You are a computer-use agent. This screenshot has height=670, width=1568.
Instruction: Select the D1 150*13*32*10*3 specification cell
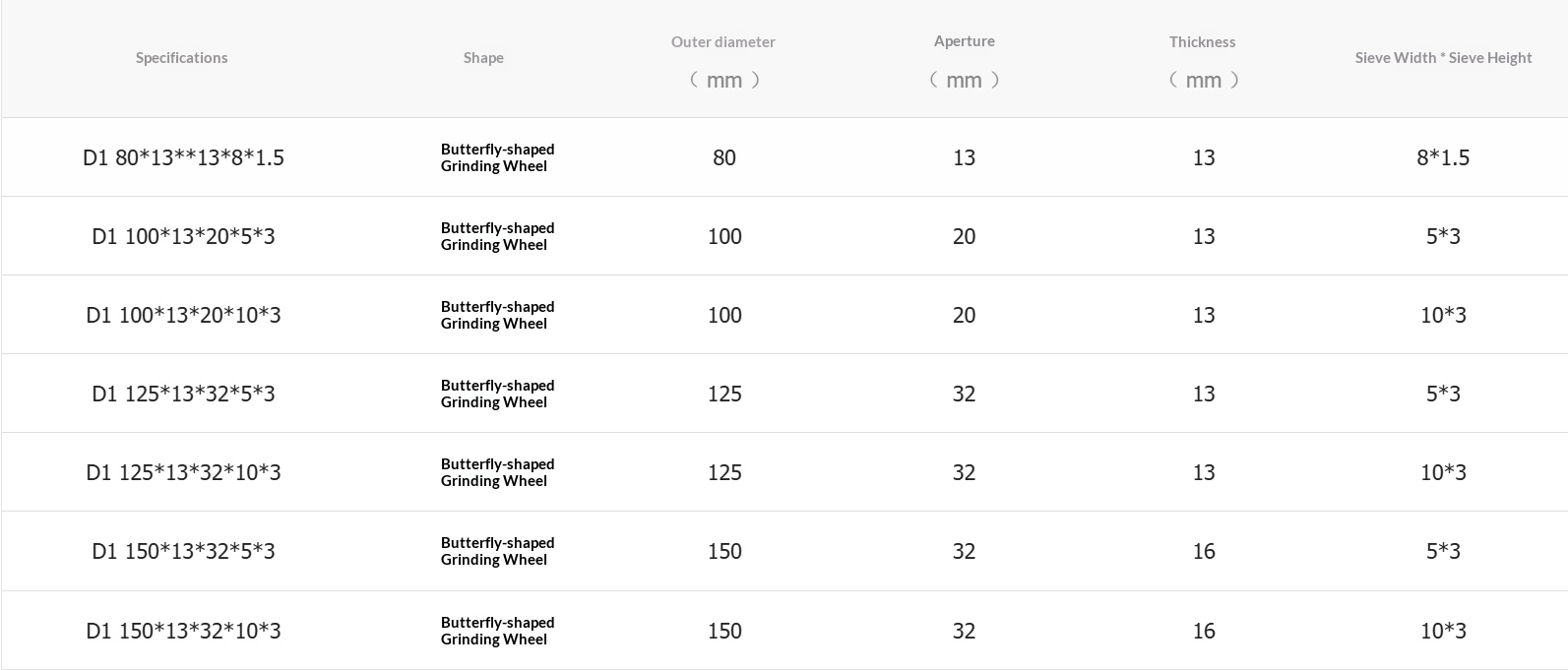click(183, 631)
